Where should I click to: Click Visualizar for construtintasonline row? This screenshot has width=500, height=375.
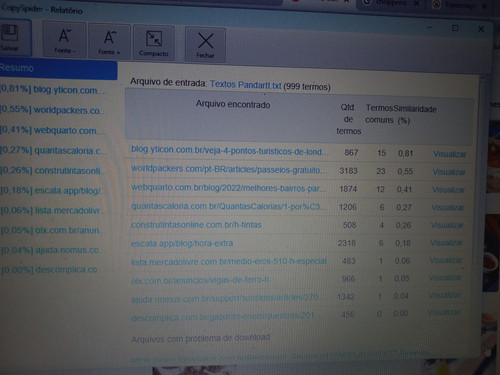[447, 225]
